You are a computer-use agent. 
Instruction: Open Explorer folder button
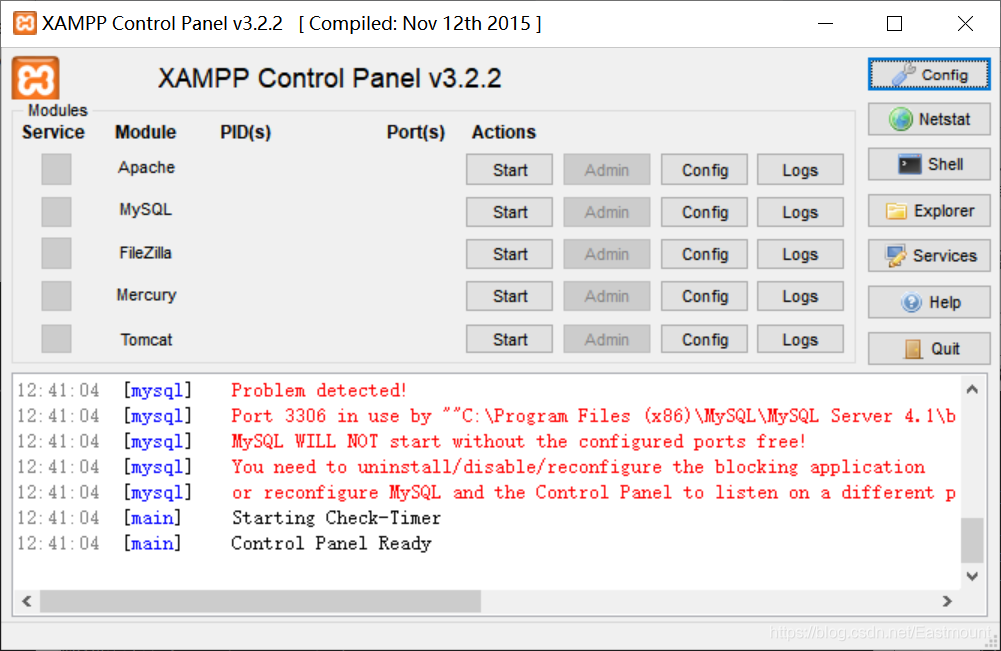point(929,211)
